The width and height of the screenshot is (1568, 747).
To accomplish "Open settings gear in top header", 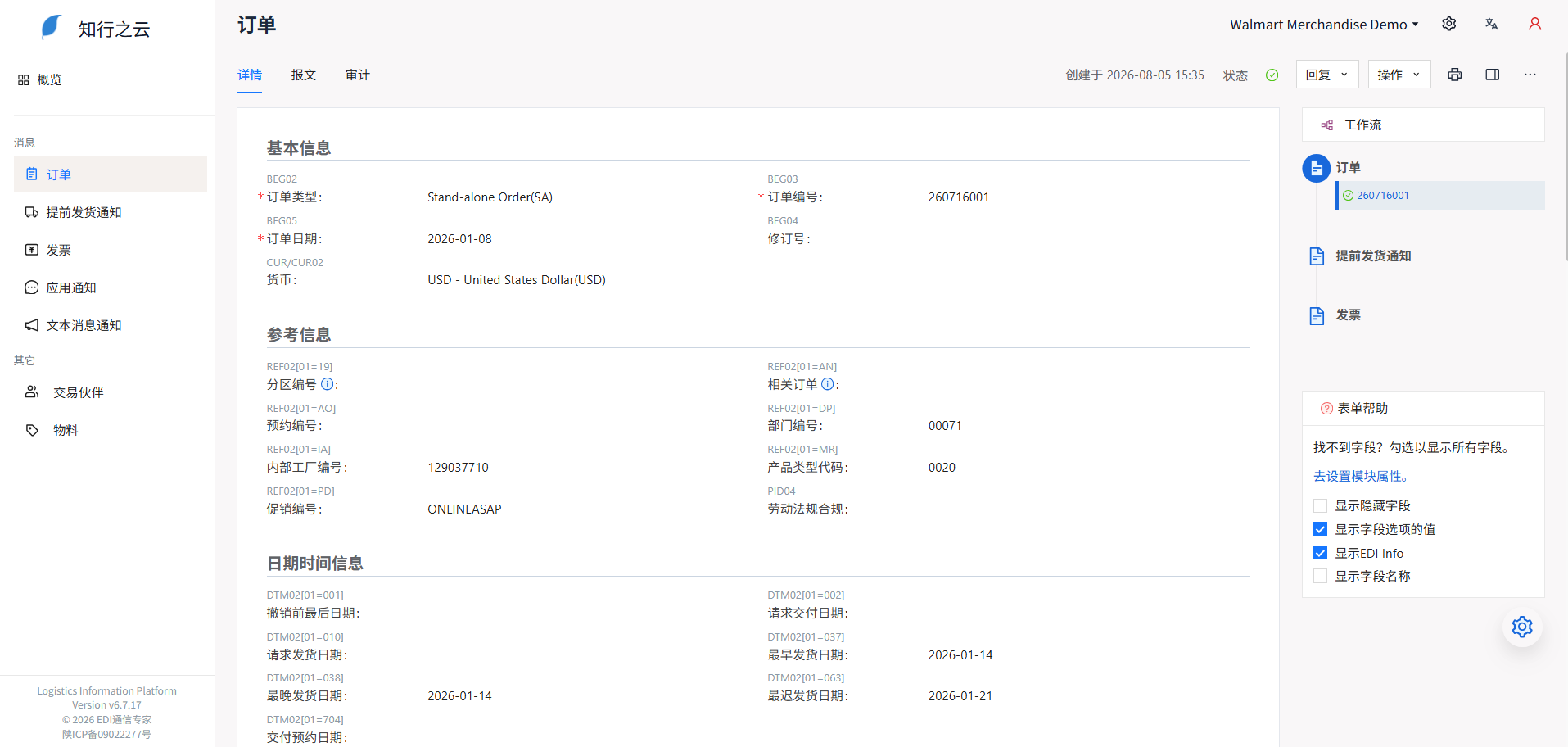I will [x=1449, y=24].
